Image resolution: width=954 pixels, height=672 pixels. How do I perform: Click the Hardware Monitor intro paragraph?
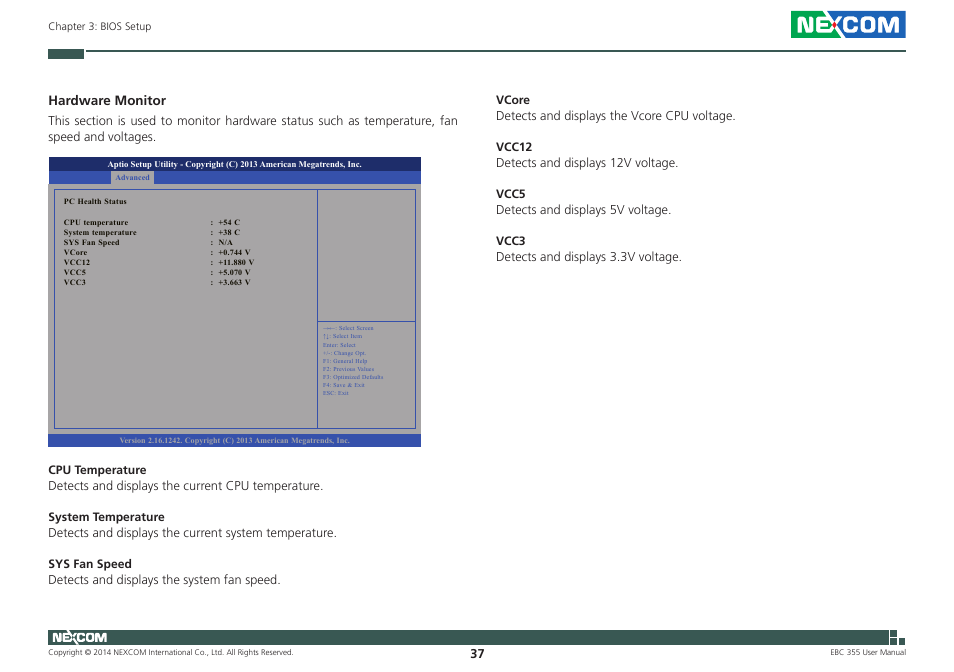(253, 128)
